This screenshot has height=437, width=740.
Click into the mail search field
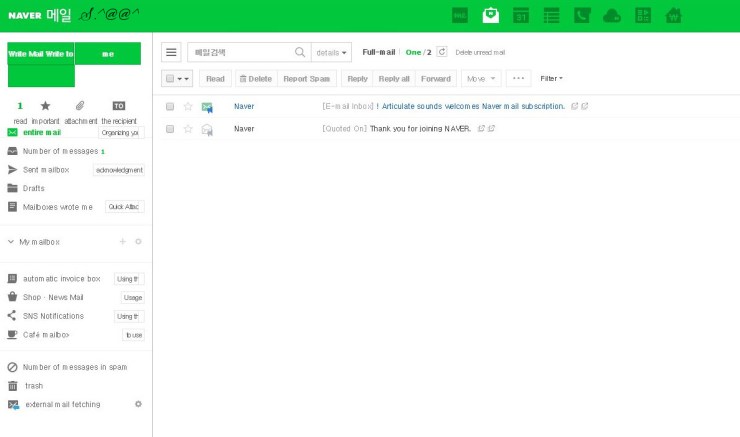pyautogui.click(x=240, y=52)
